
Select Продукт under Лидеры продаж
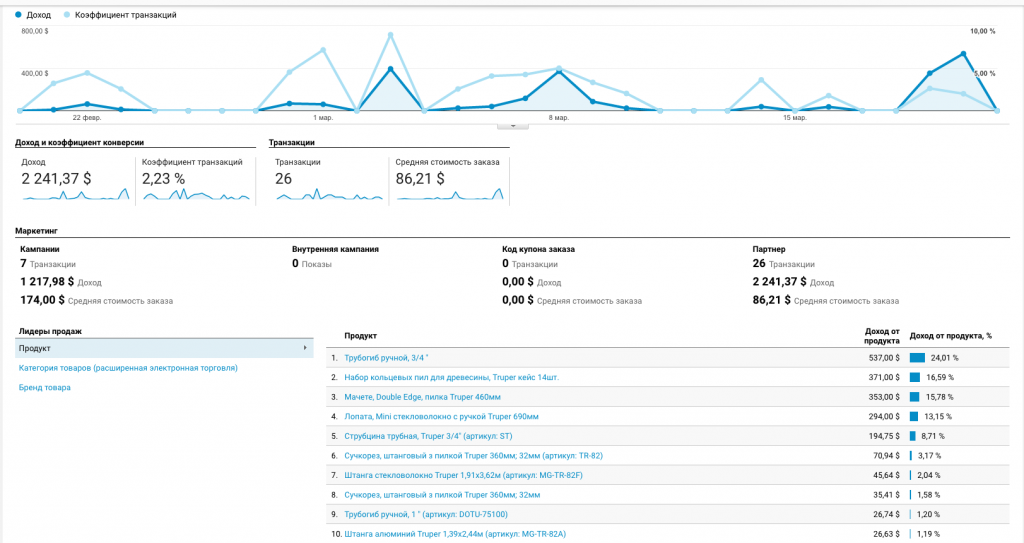click(35, 348)
